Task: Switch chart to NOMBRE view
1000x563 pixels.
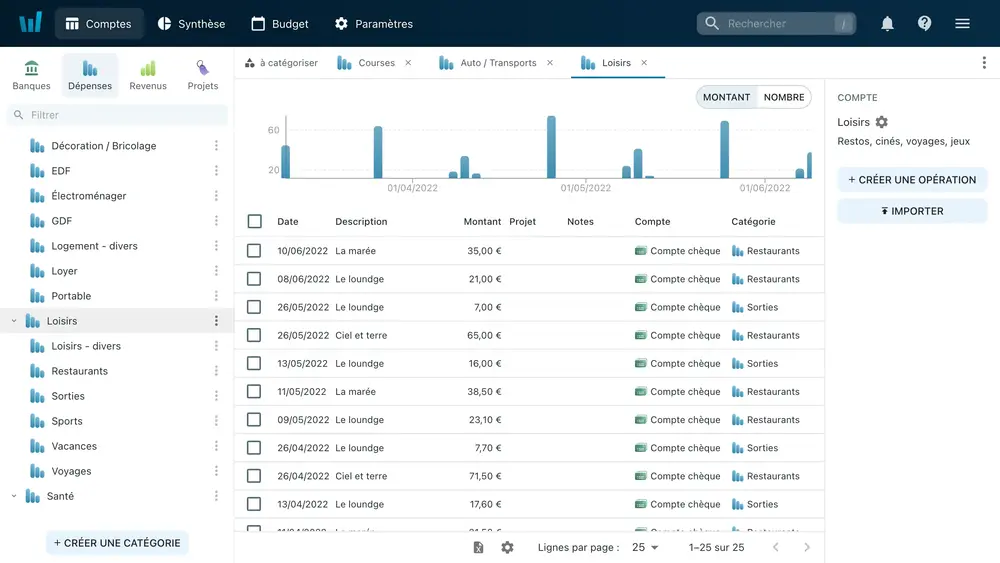Action: (x=784, y=97)
